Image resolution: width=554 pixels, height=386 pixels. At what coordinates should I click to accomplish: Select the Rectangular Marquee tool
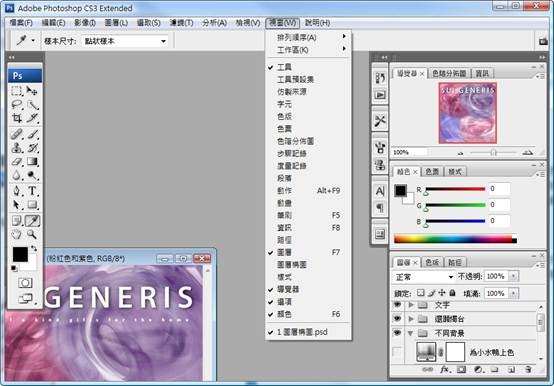pos(16,91)
